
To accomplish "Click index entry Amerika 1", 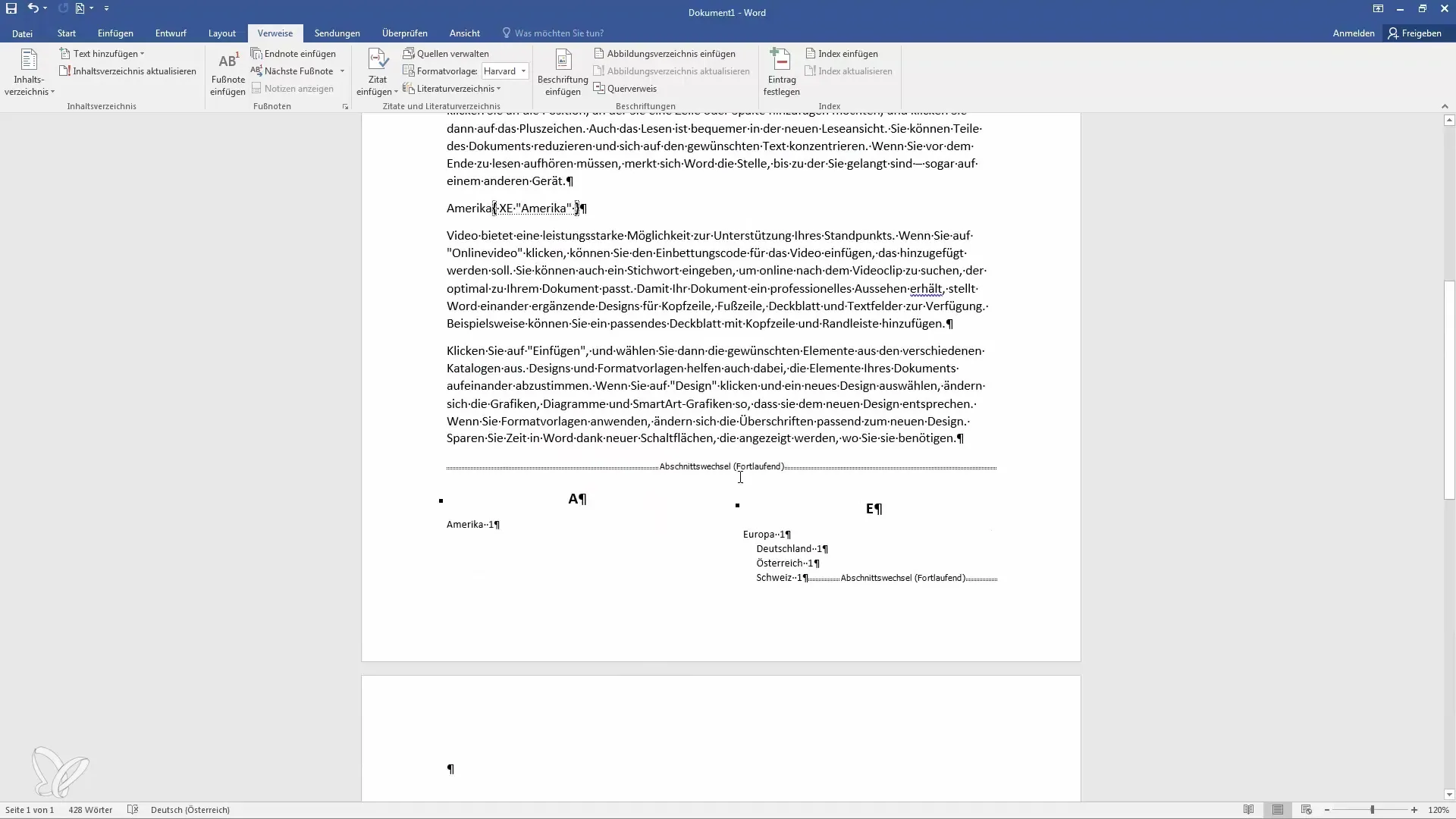I will 472,525.
